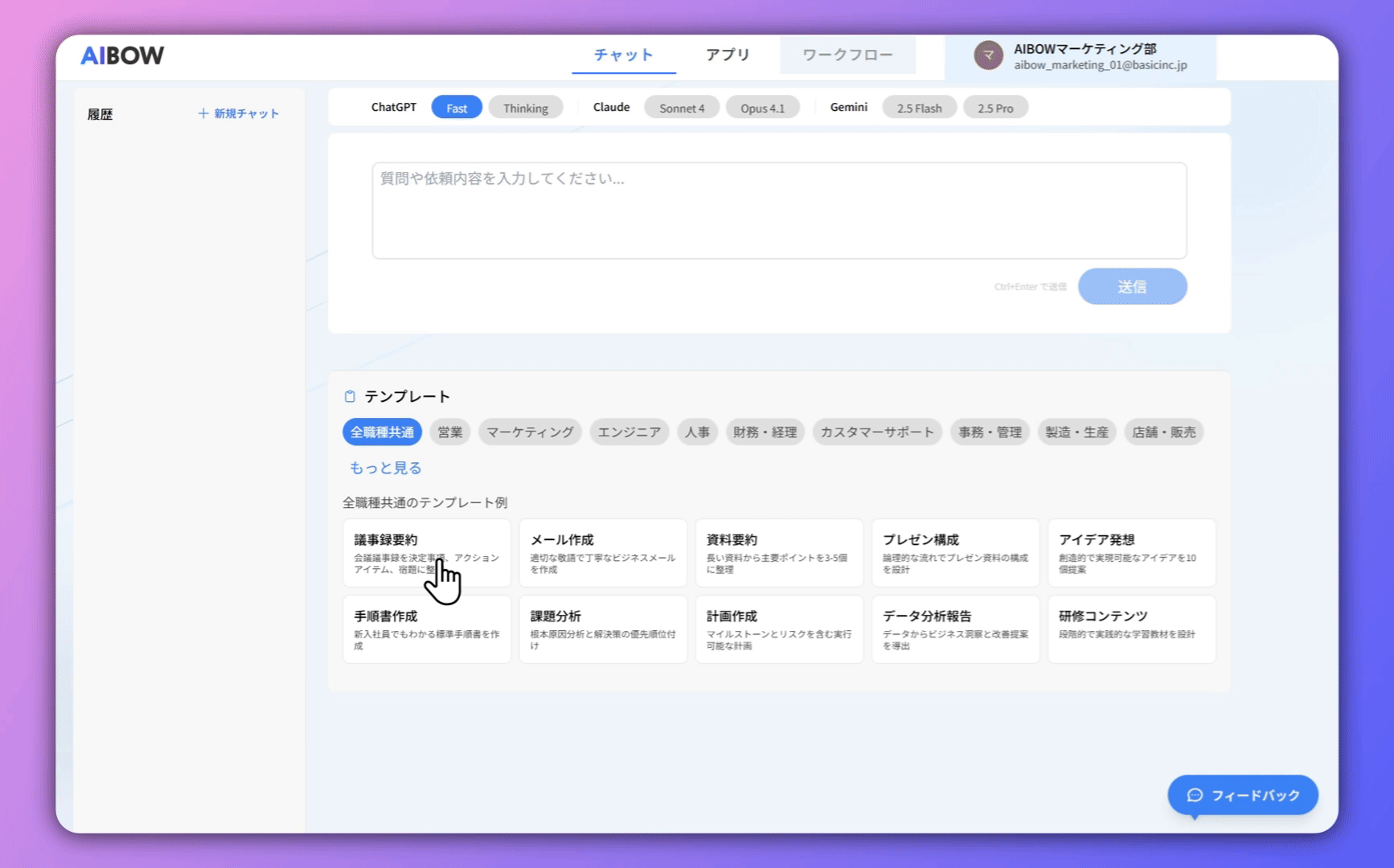Filter templates by エンジニア category
This screenshot has height=868, width=1394.
coord(629,432)
